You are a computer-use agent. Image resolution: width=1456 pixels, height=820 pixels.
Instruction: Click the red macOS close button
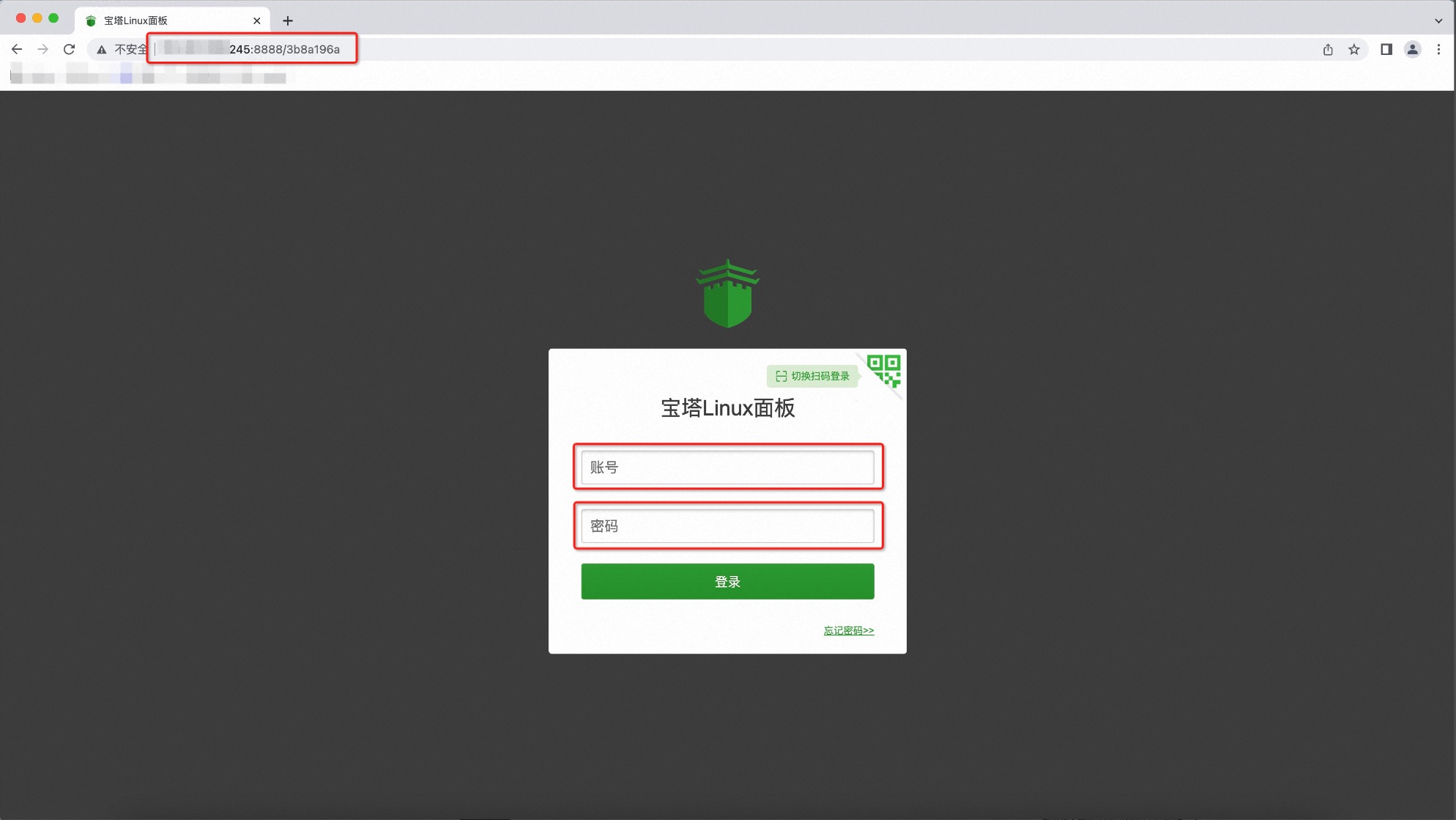pos(21,18)
